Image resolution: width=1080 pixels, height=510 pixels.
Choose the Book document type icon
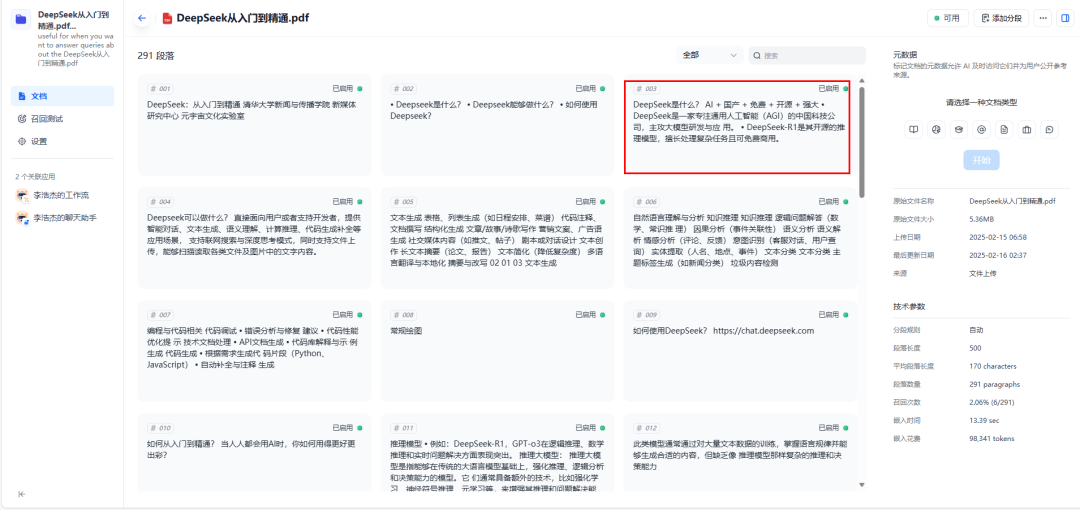tap(914, 129)
